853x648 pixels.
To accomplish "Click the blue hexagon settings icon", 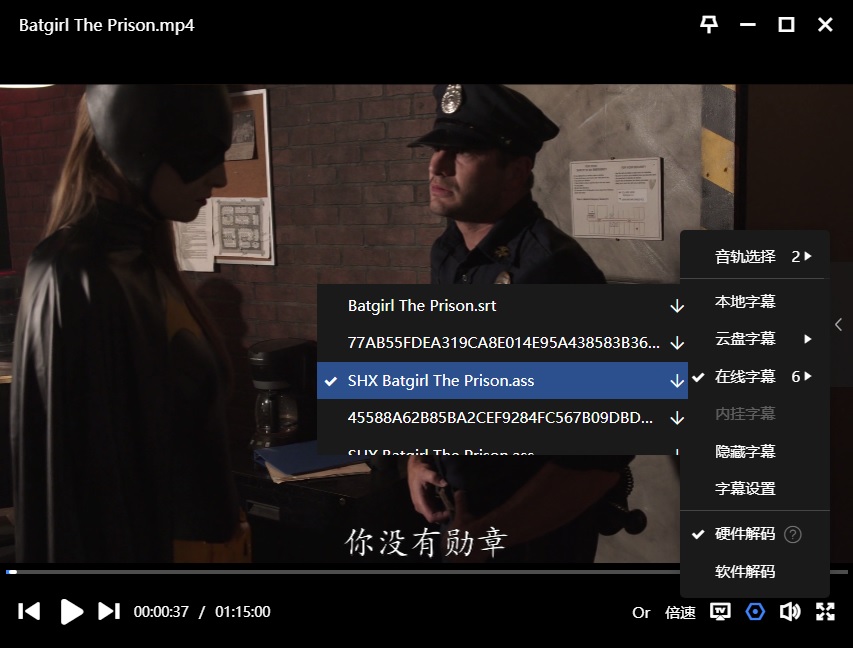I will 755,612.
